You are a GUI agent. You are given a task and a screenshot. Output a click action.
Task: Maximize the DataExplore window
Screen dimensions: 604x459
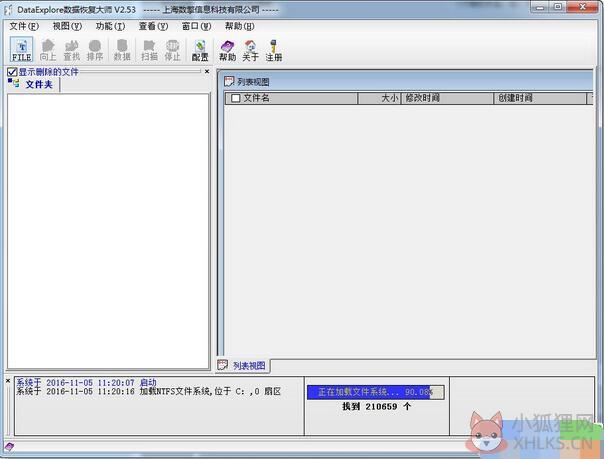(559, 7)
